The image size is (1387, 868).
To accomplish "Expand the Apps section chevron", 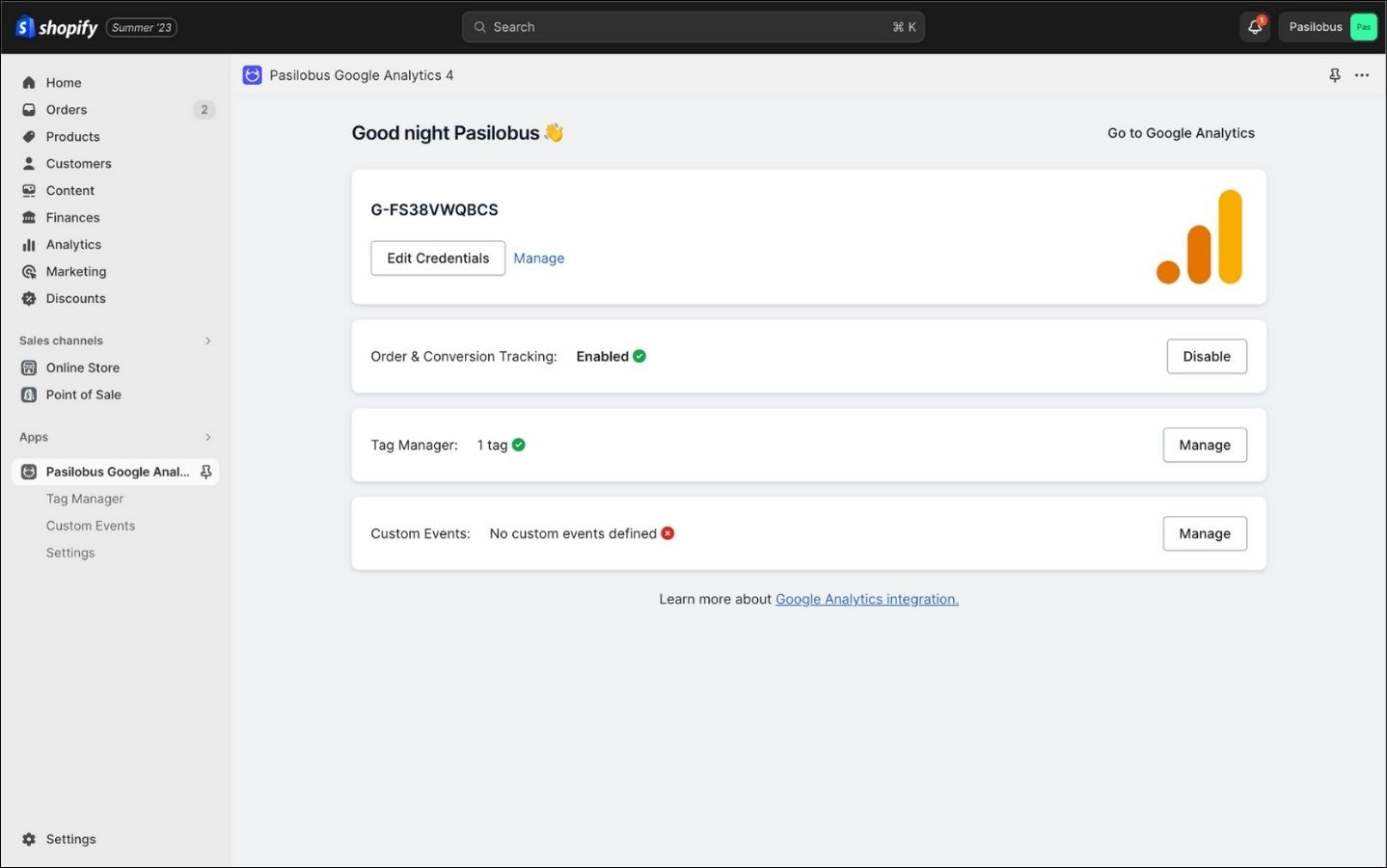I will point(207,437).
